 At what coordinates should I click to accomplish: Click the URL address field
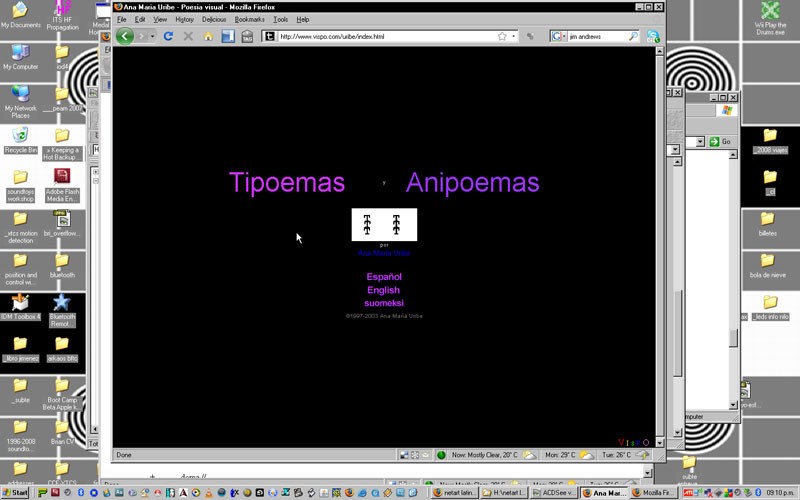(x=380, y=36)
